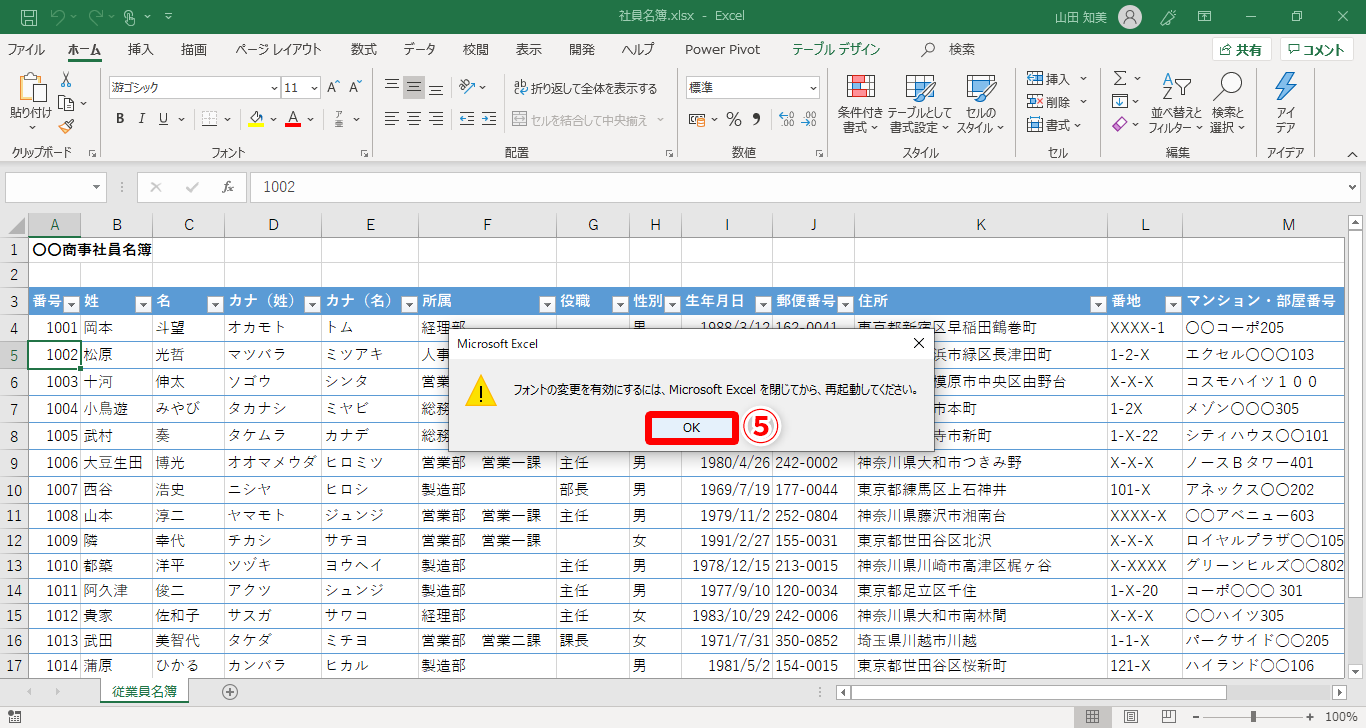Viewport: 1366px width, 728px height.
Task: Switch to the 挿入 ribbon tab
Action: pyautogui.click(x=141, y=50)
